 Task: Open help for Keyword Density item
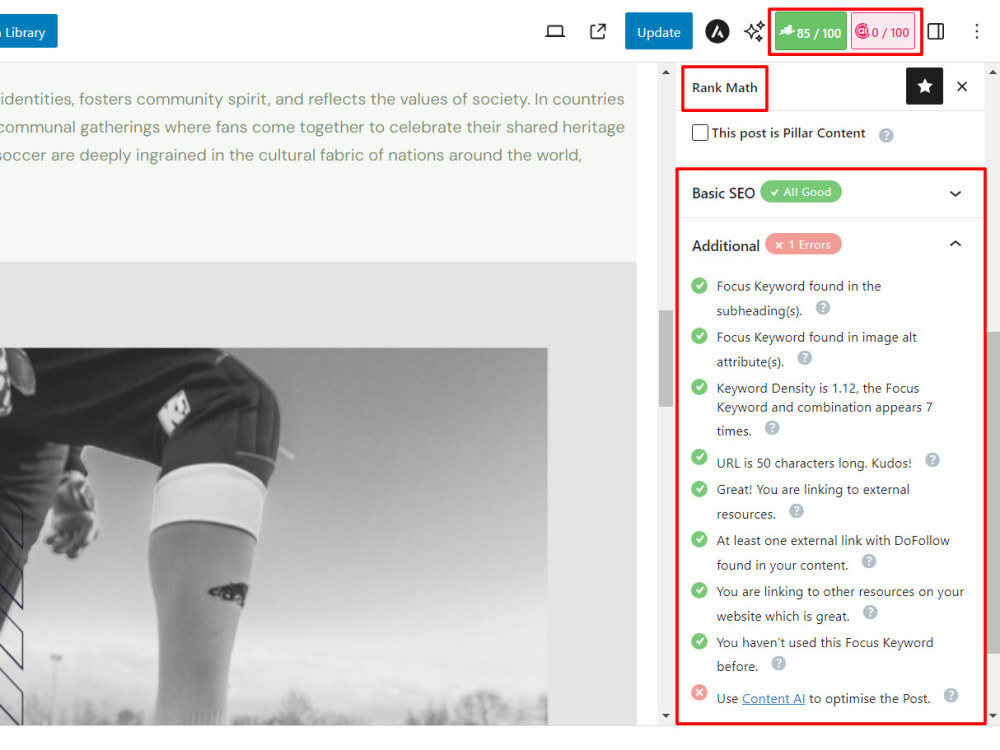(x=772, y=427)
